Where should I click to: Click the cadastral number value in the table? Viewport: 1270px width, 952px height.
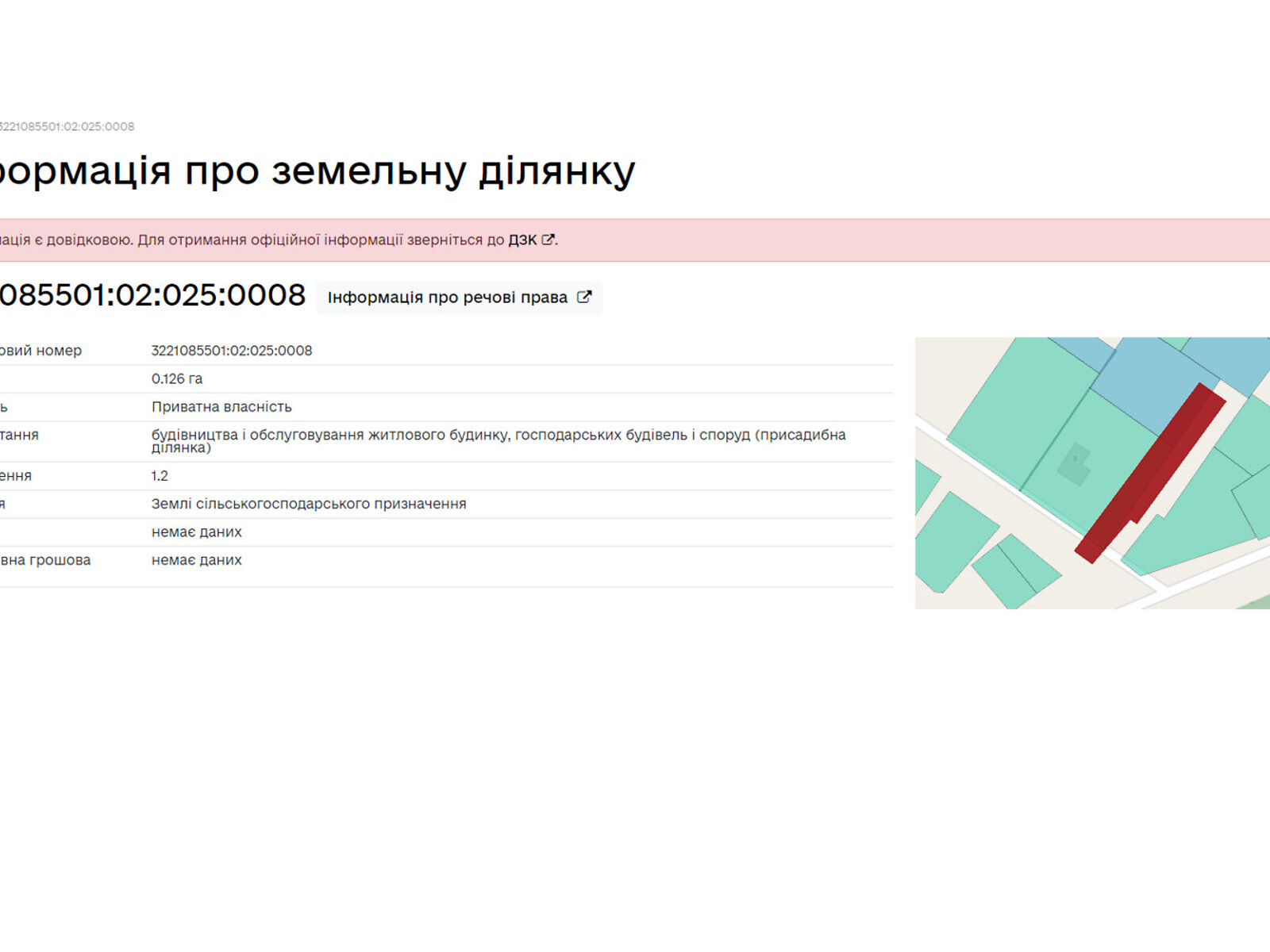(232, 351)
